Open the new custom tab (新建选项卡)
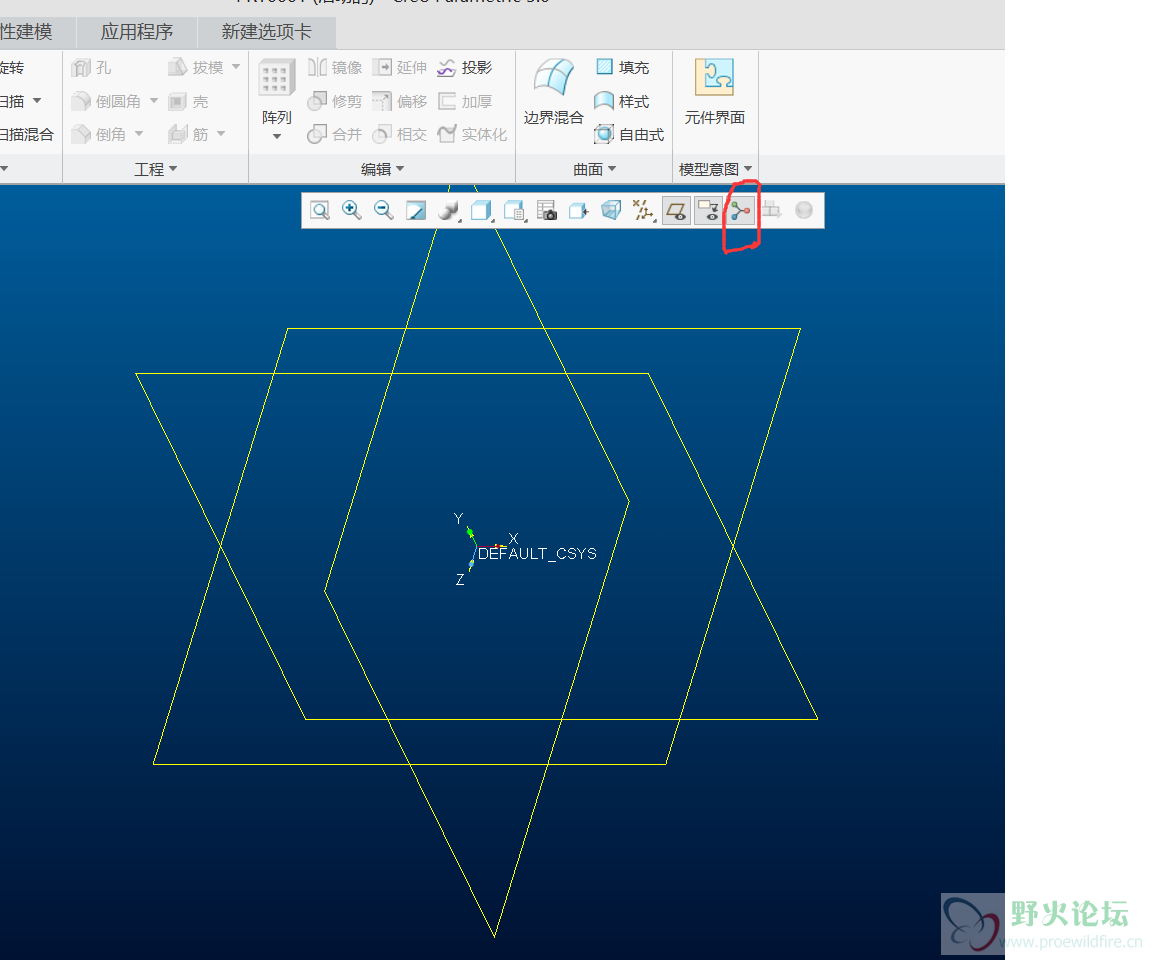Viewport: 1152px width, 960px height. click(267, 32)
